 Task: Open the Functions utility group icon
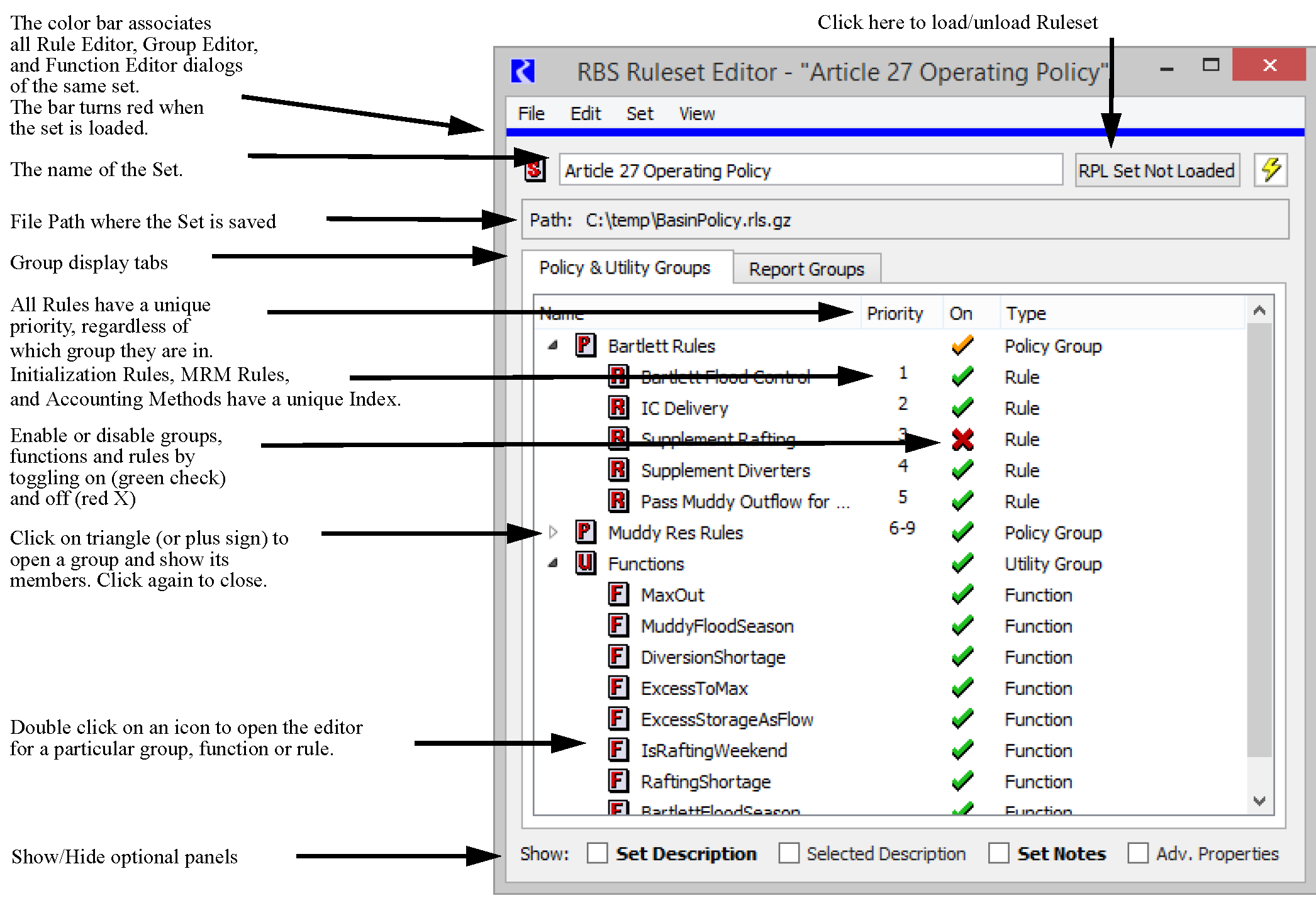pos(585,563)
